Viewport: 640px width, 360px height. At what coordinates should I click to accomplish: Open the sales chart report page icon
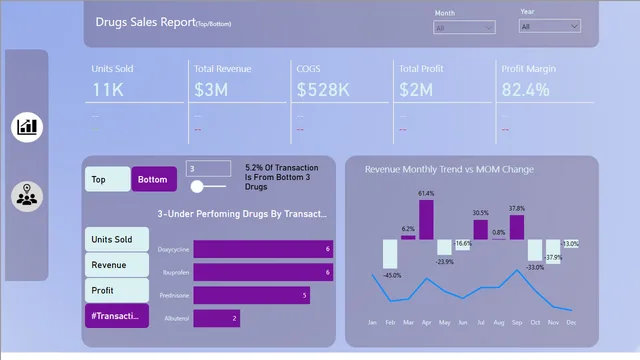27,127
